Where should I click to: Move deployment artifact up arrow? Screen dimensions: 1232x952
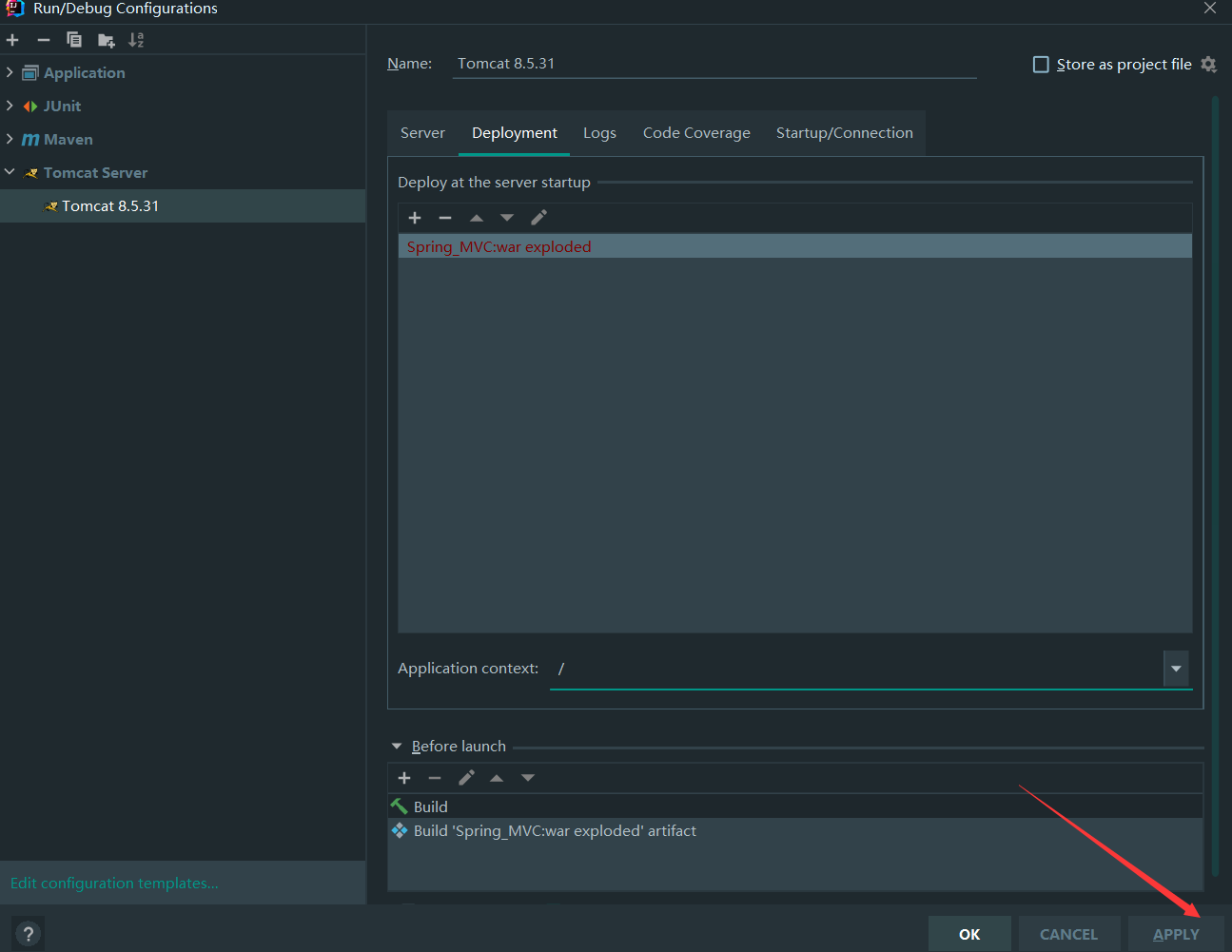(x=477, y=218)
